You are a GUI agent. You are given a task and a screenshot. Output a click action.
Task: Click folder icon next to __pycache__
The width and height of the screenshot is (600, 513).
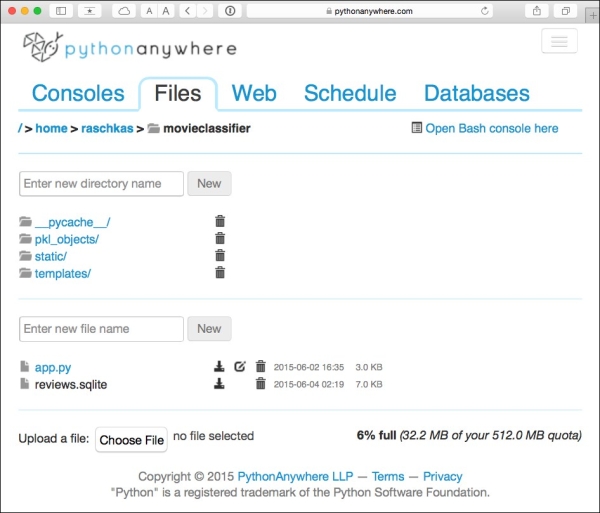(x=25, y=221)
